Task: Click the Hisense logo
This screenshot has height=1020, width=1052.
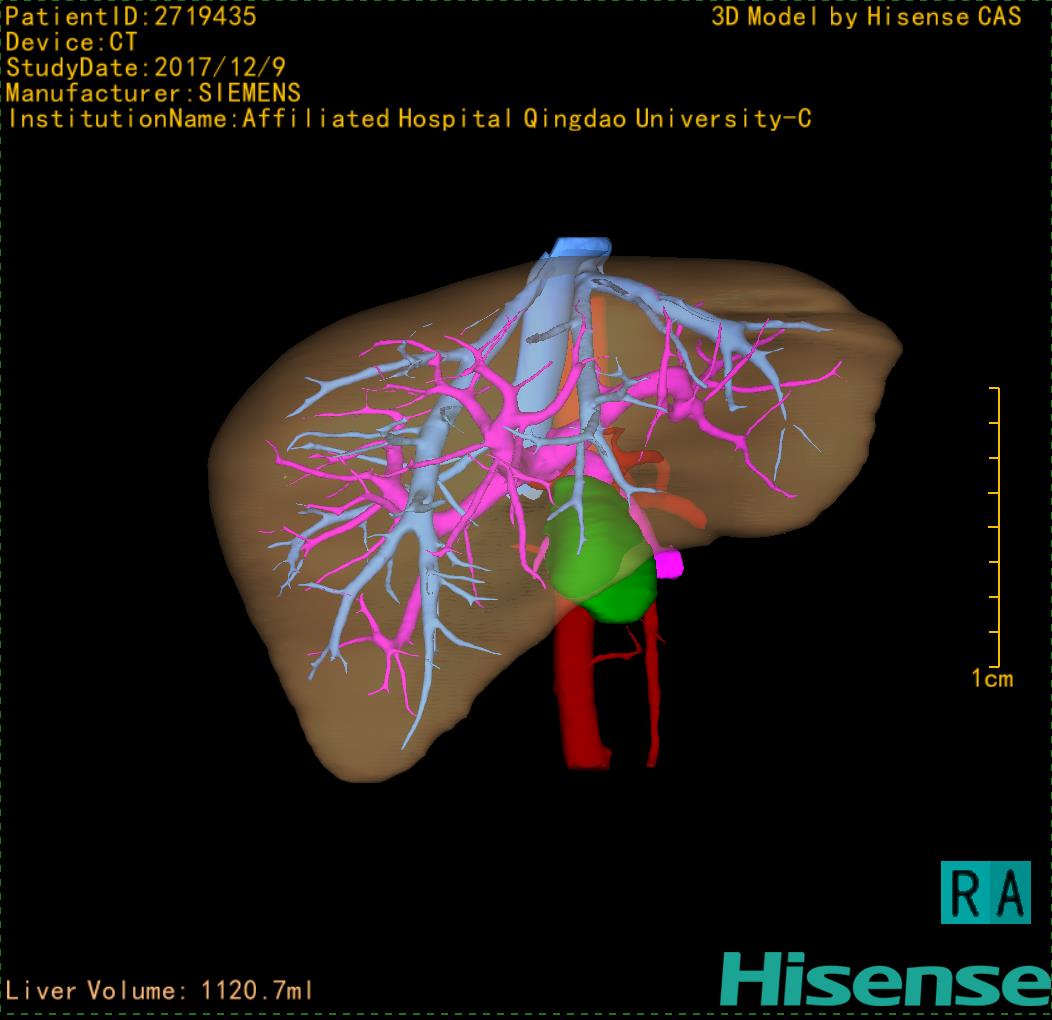Action: point(885,978)
